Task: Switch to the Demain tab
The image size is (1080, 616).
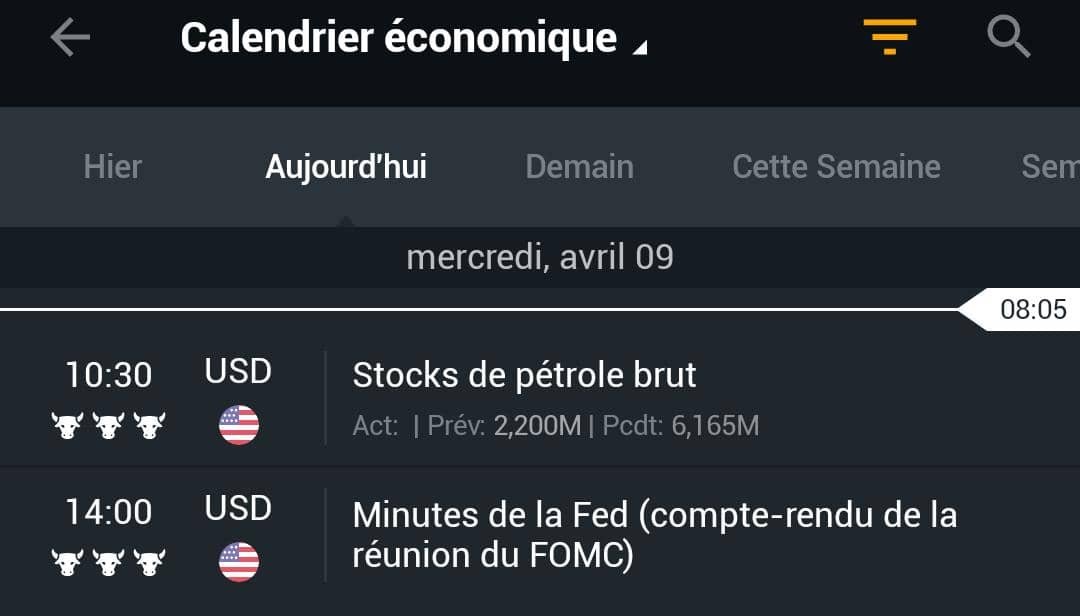Action: tap(579, 167)
